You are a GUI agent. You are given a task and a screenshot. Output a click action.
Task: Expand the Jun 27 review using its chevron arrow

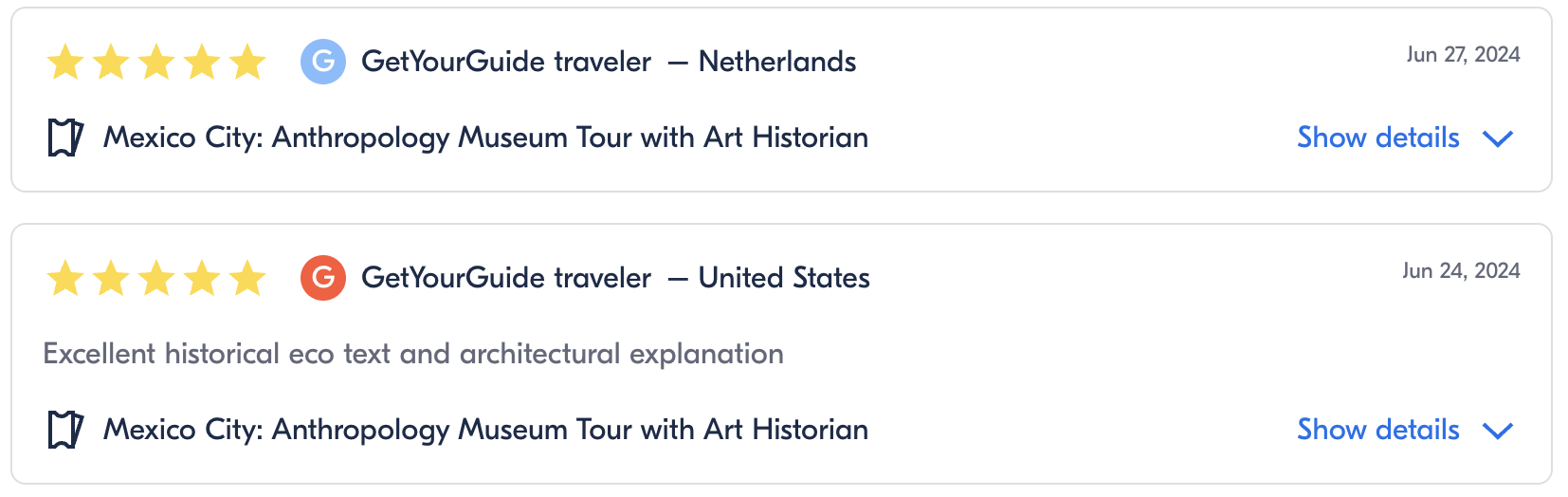pyautogui.click(x=1498, y=139)
